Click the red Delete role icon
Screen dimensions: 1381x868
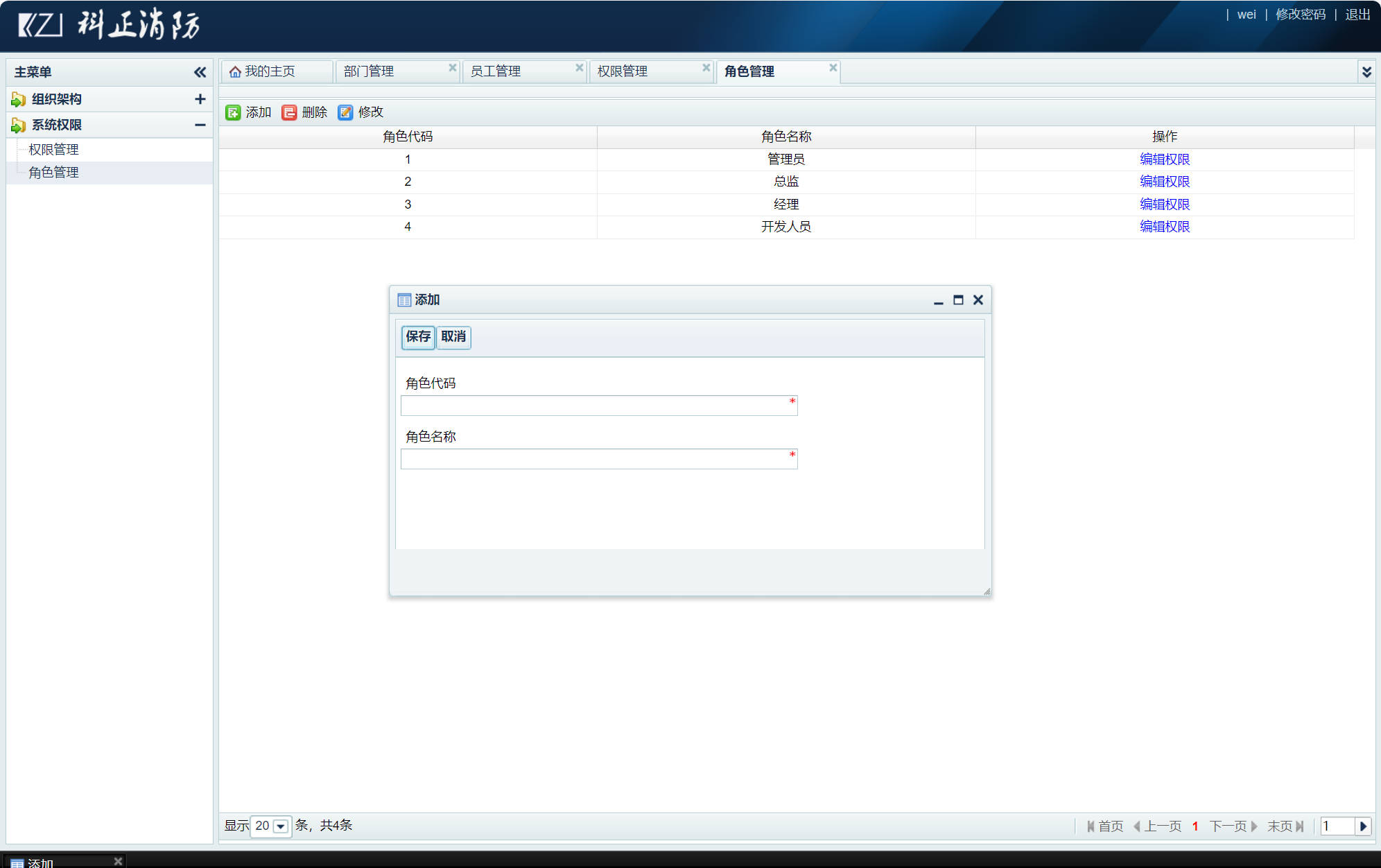[289, 112]
